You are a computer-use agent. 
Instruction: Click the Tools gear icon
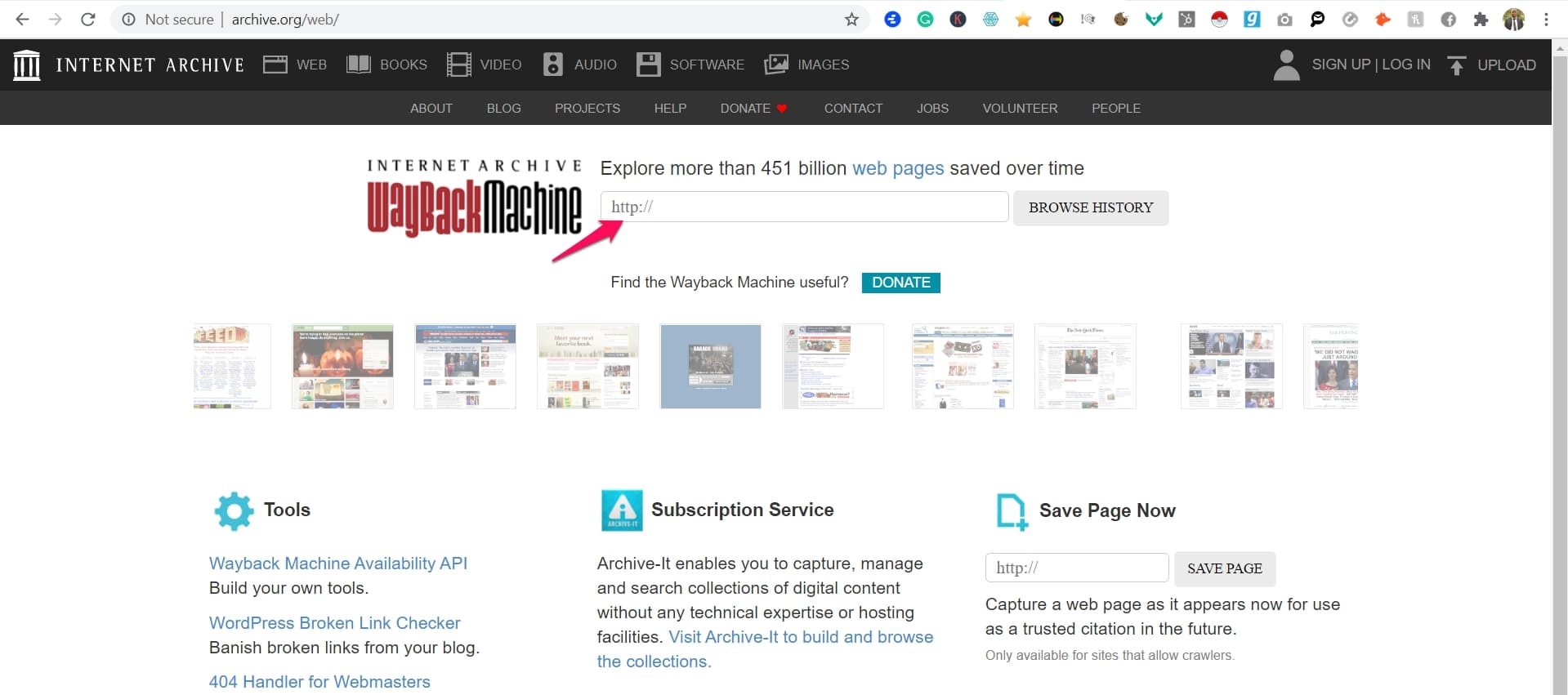click(x=234, y=511)
